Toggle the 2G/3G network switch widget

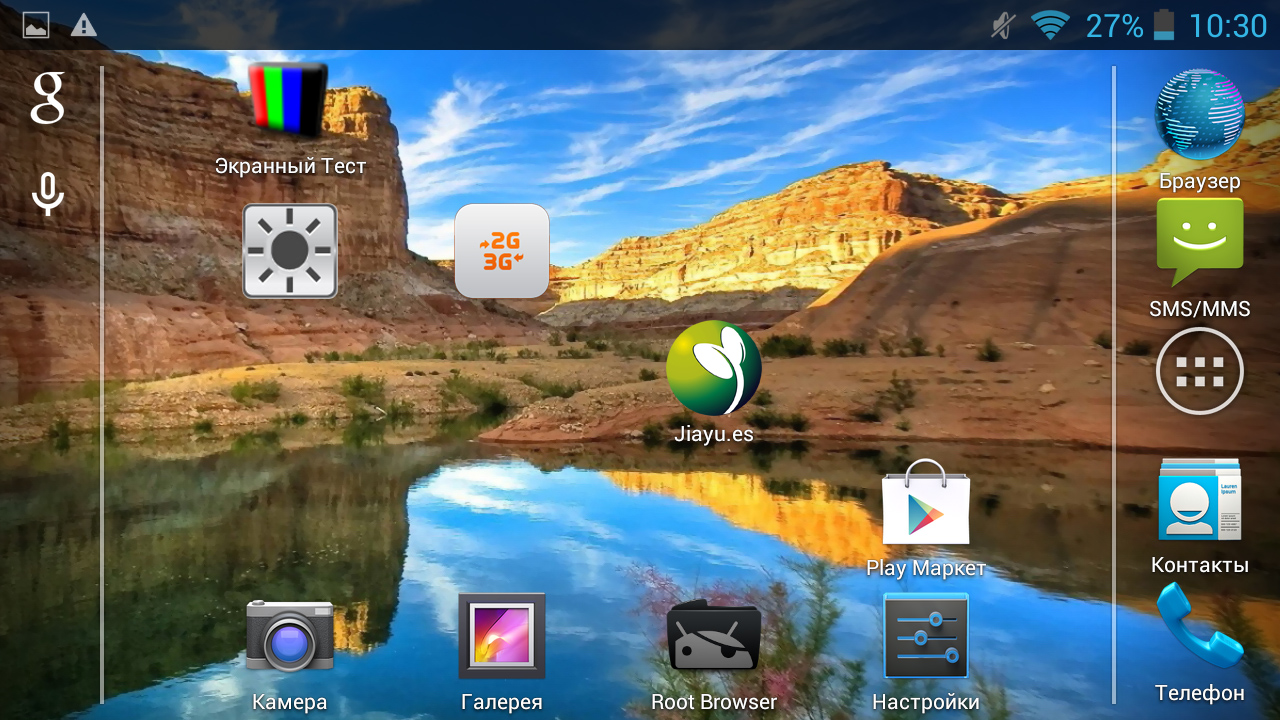click(502, 251)
